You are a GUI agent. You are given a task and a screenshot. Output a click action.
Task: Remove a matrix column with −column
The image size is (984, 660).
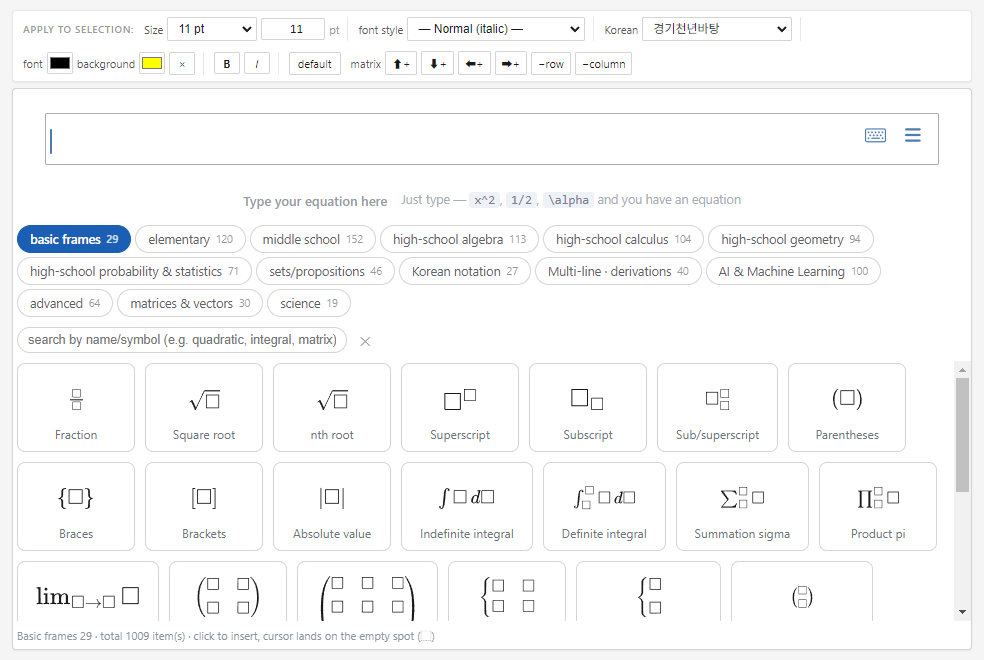604,64
